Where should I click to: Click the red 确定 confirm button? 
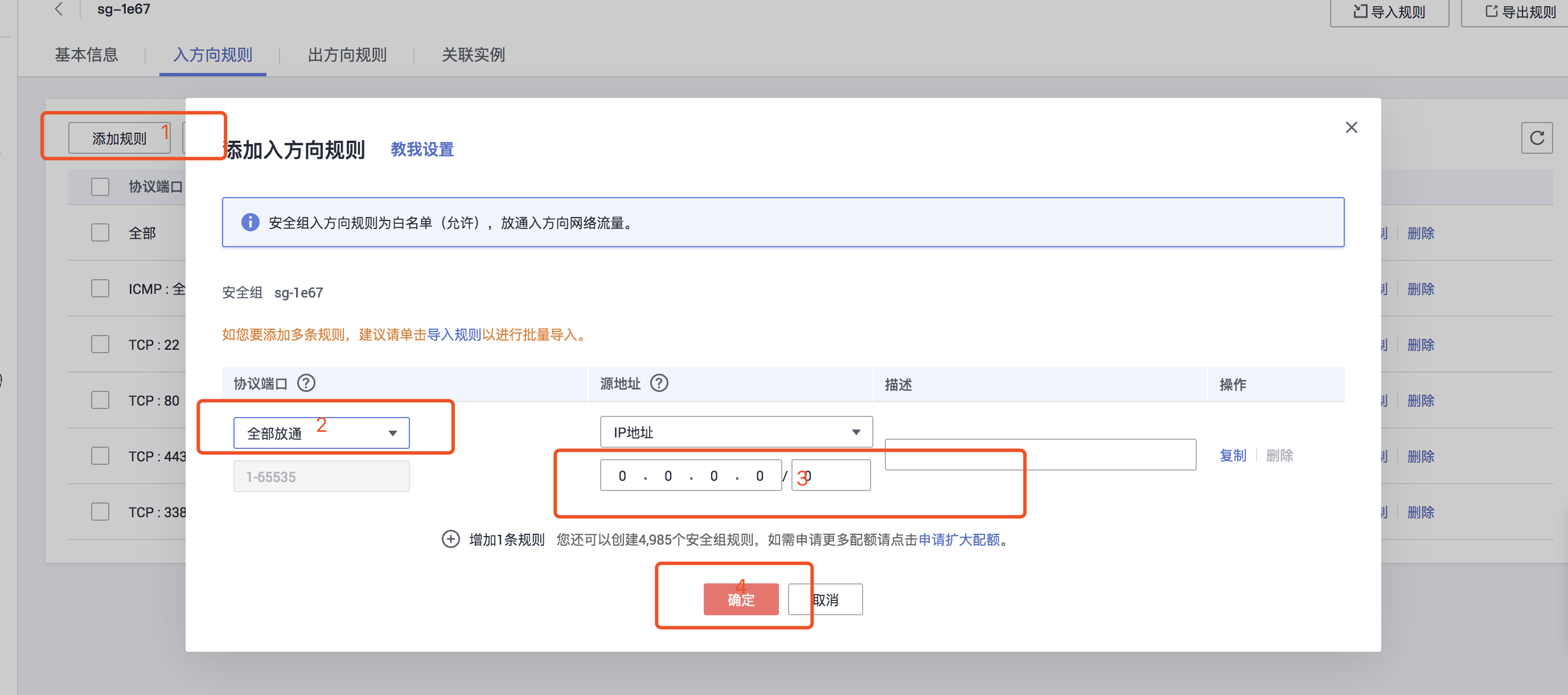coord(741,599)
